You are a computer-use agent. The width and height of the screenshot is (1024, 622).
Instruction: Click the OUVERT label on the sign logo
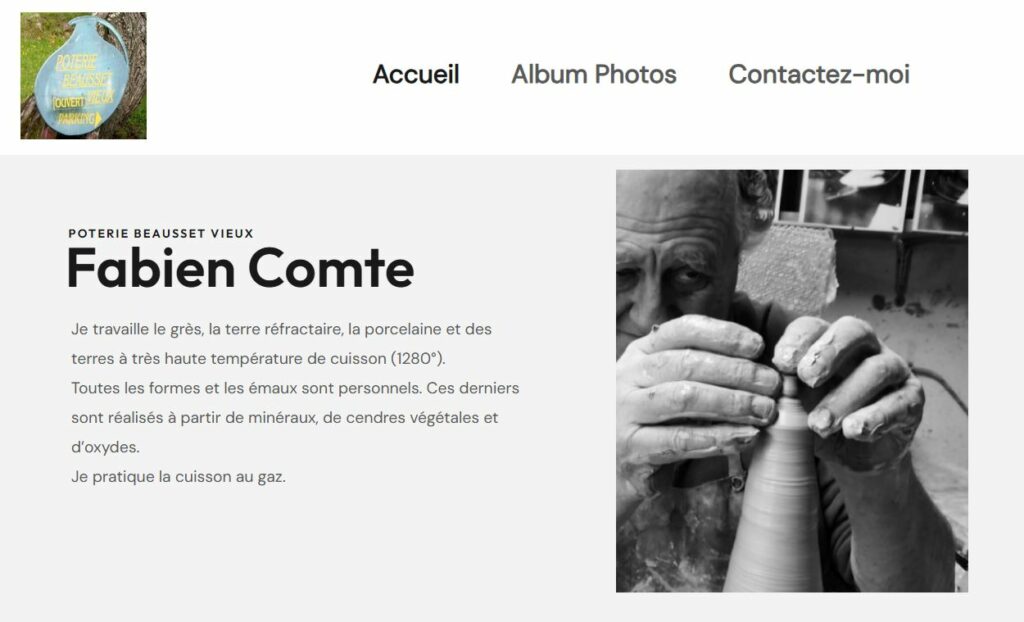click(x=69, y=103)
